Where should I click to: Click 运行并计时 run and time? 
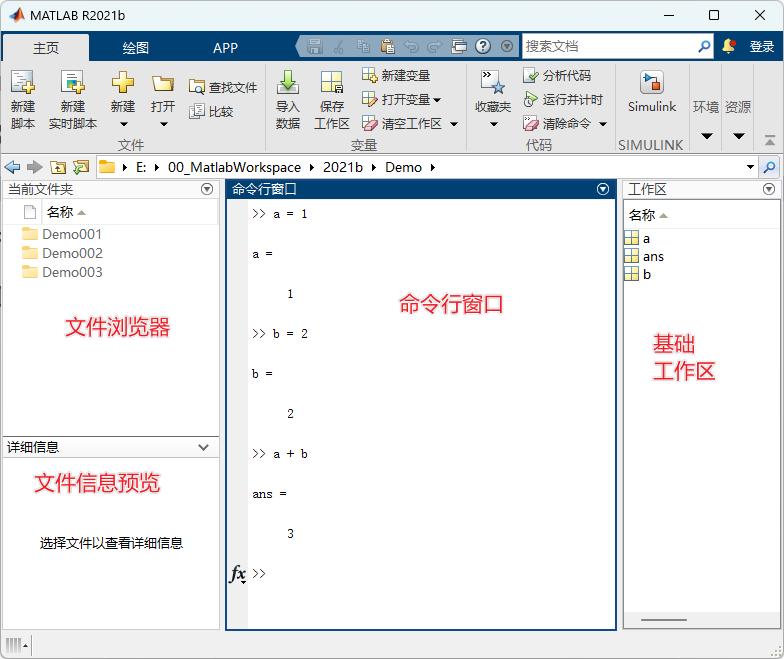[x=563, y=100]
